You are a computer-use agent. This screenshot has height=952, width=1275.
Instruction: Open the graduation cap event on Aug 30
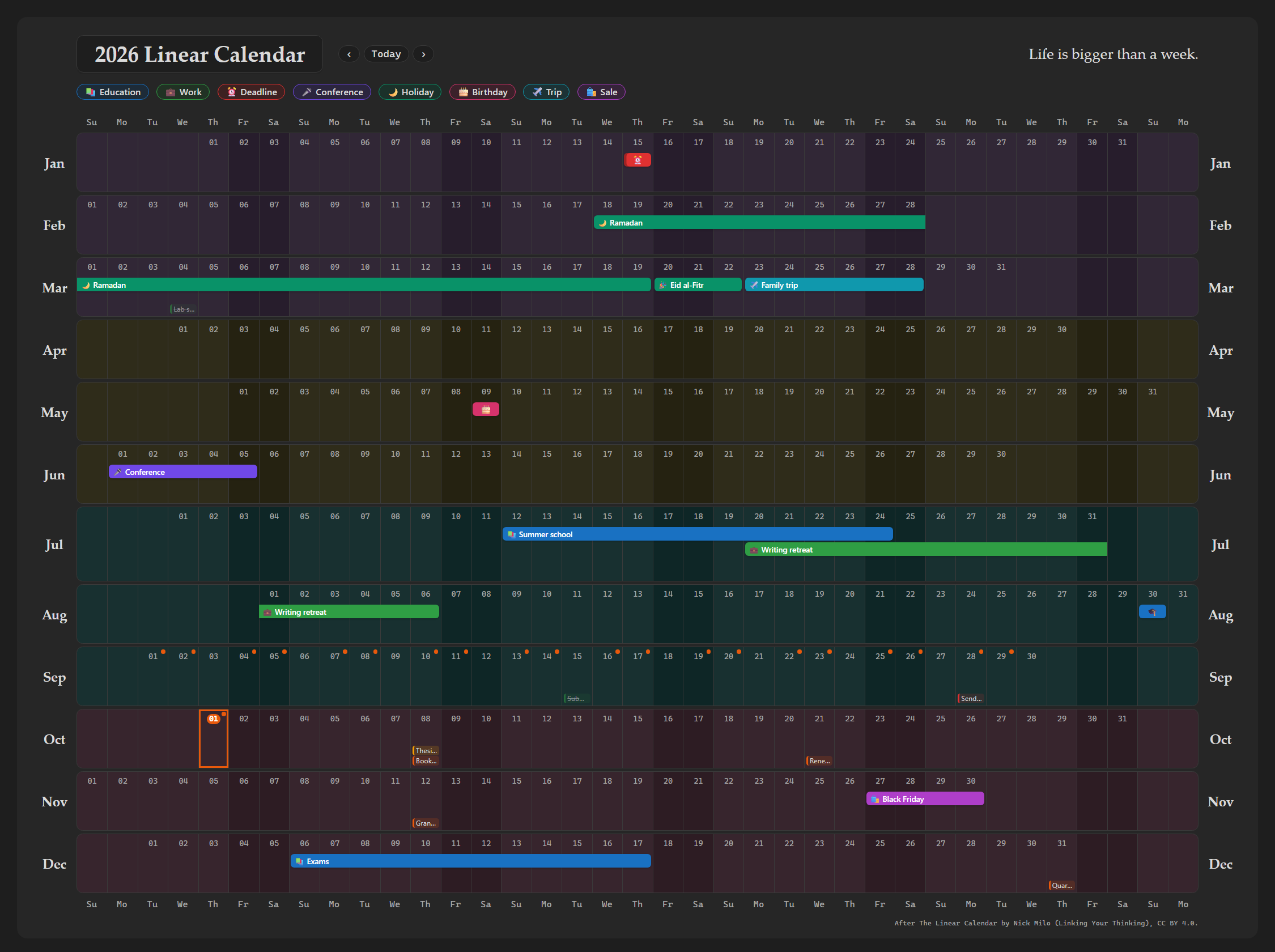pos(1152,612)
